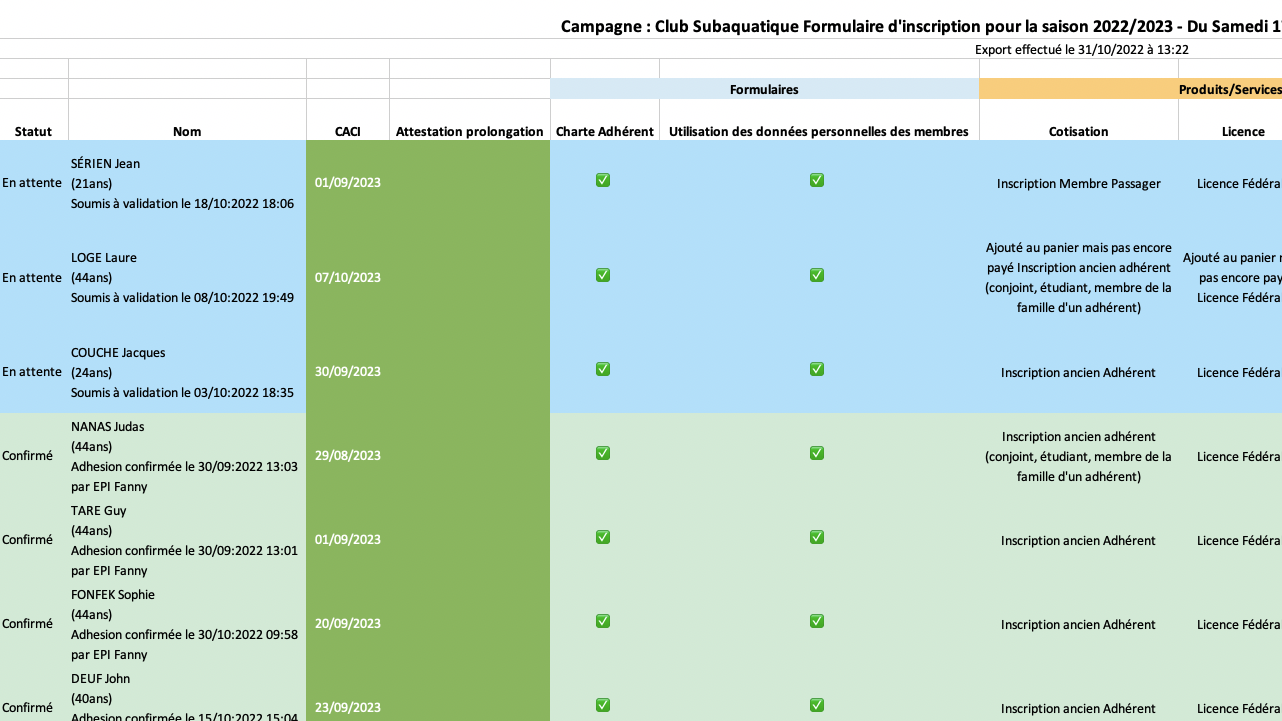1282x721 pixels.
Task: Select Charte Adhérent checkmark for DEUF John
Action: 603,705
